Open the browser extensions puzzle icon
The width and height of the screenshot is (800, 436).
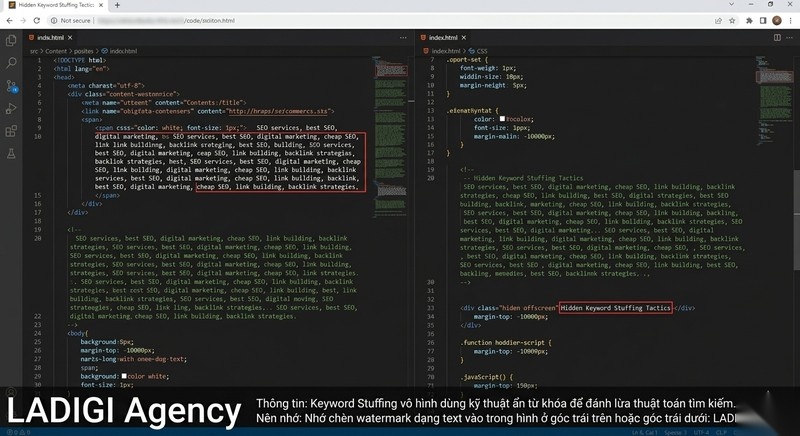pyautogui.click(x=749, y=20)
